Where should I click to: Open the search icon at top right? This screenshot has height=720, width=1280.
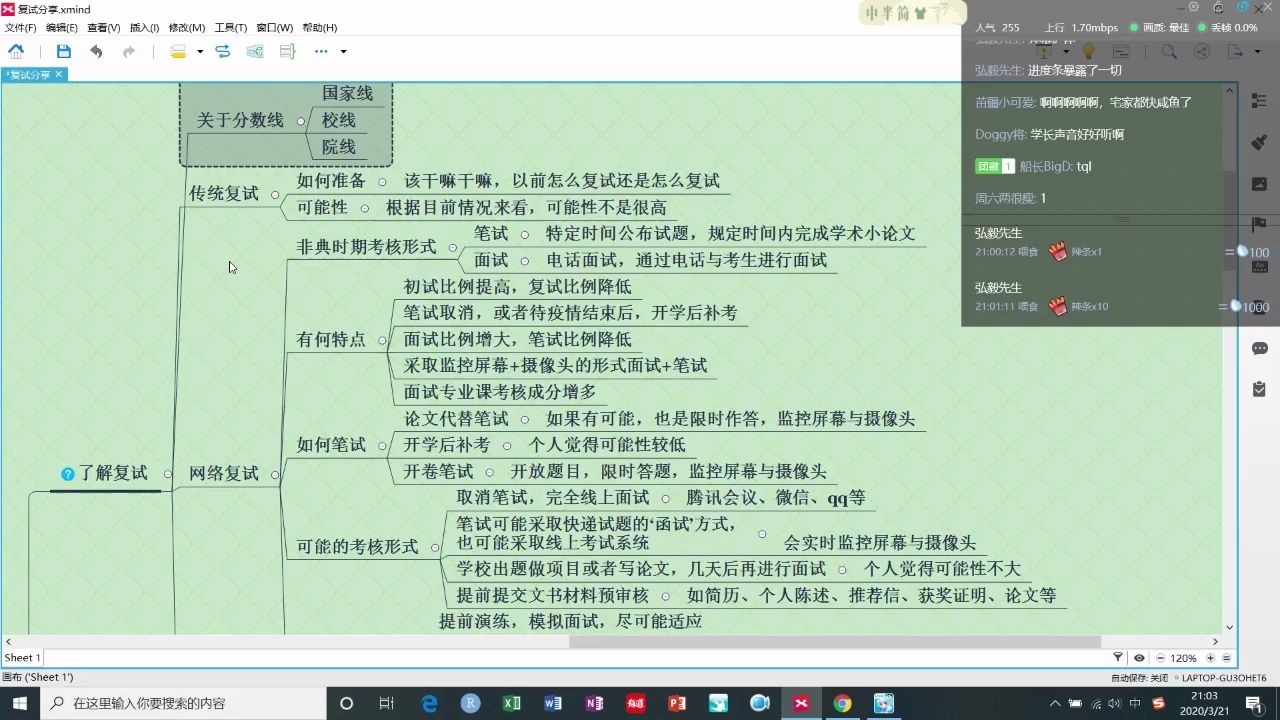(x=1169, y=52)
